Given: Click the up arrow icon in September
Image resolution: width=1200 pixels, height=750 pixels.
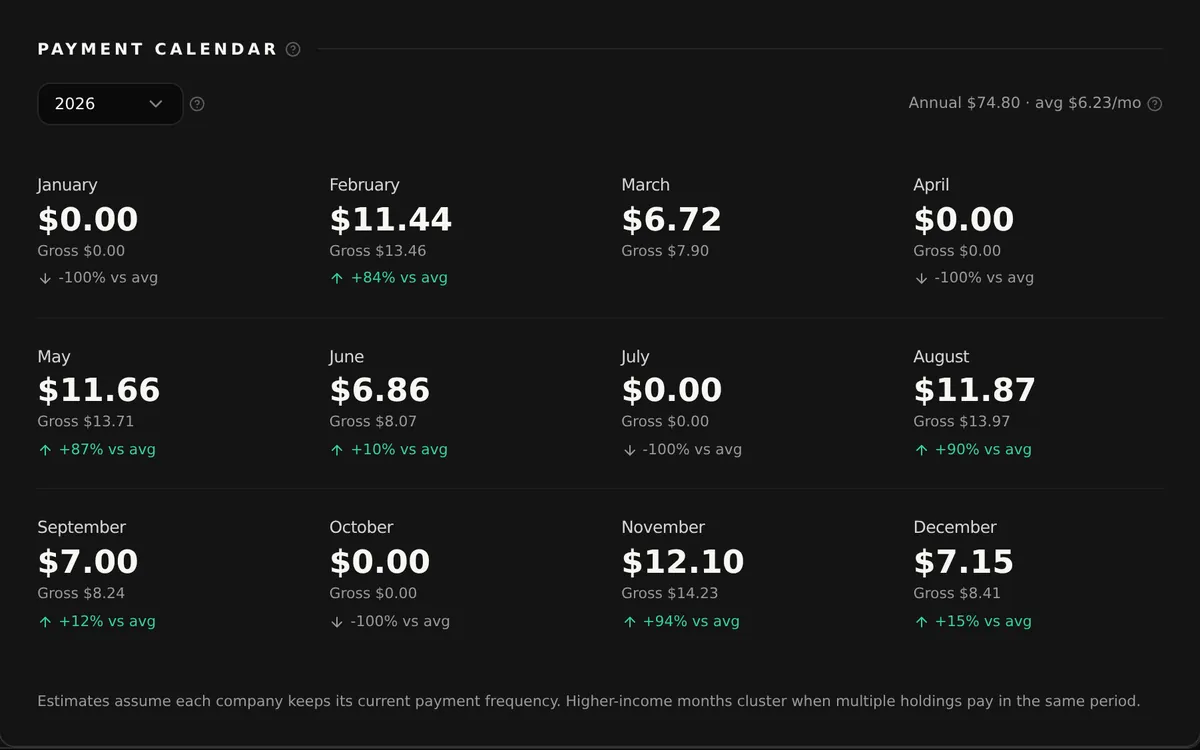Looking at the screenshot, I should tap(45, 622).
